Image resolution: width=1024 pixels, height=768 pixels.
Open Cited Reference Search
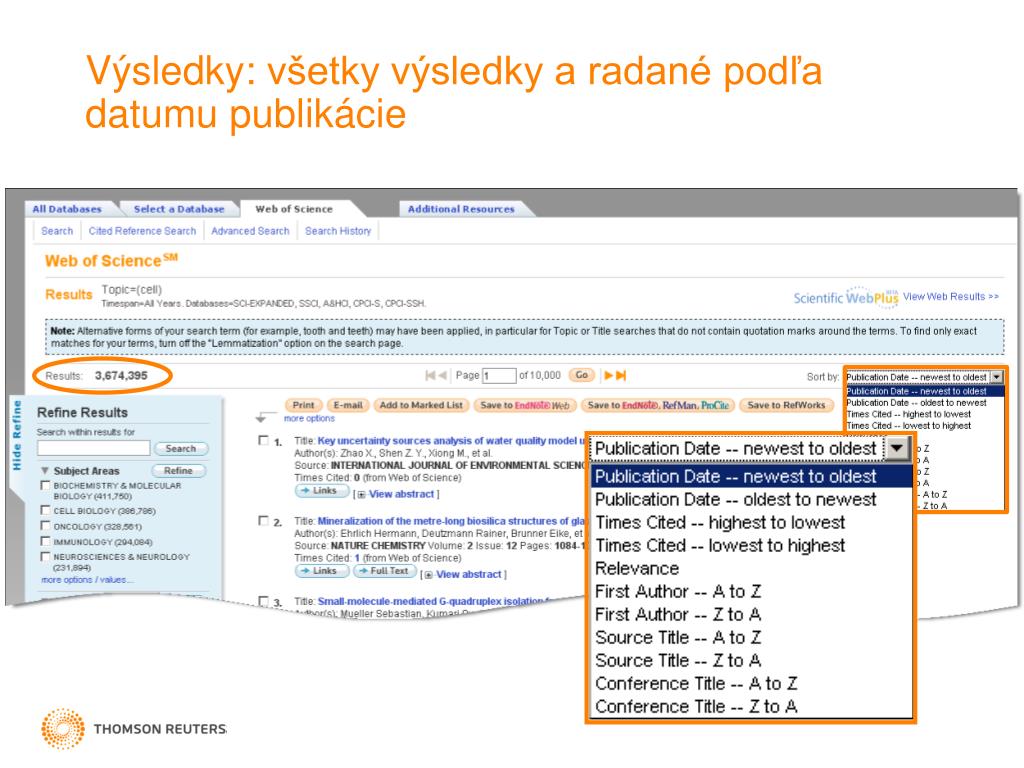point(142,231)
